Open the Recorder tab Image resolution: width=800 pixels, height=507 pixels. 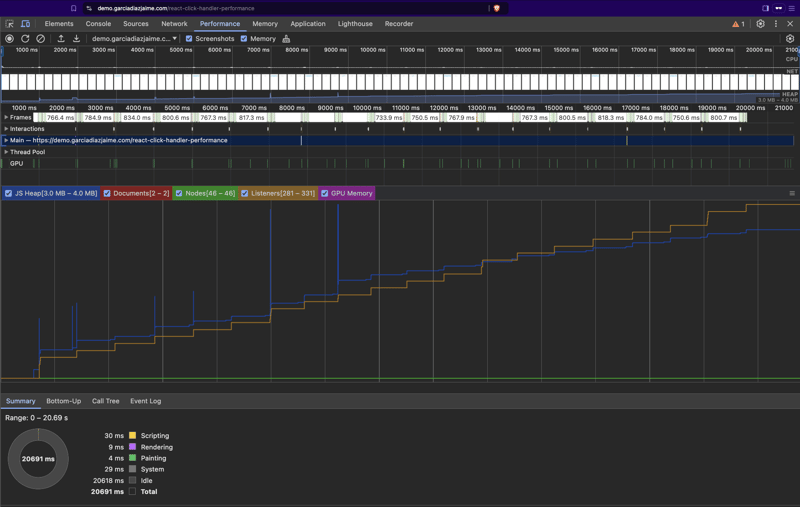pyautogui.click(x=398, y=24)
